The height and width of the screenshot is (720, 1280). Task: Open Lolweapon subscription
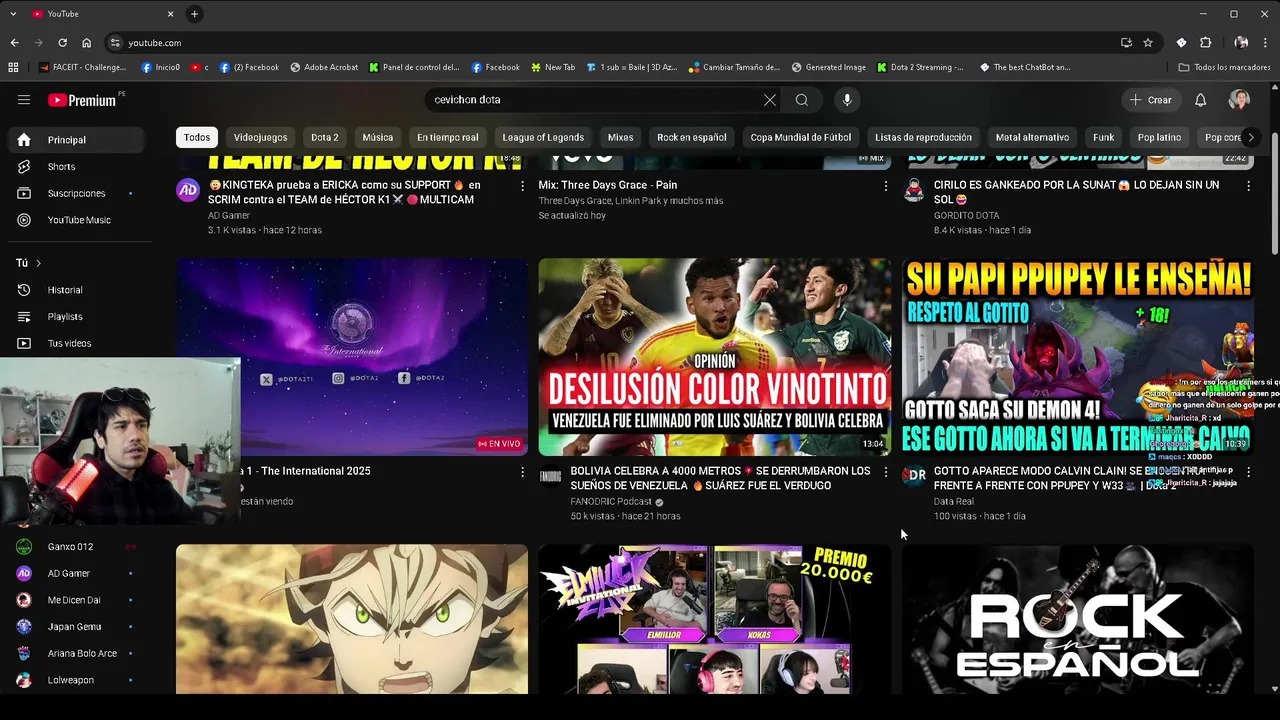click(x=76, y=680)
